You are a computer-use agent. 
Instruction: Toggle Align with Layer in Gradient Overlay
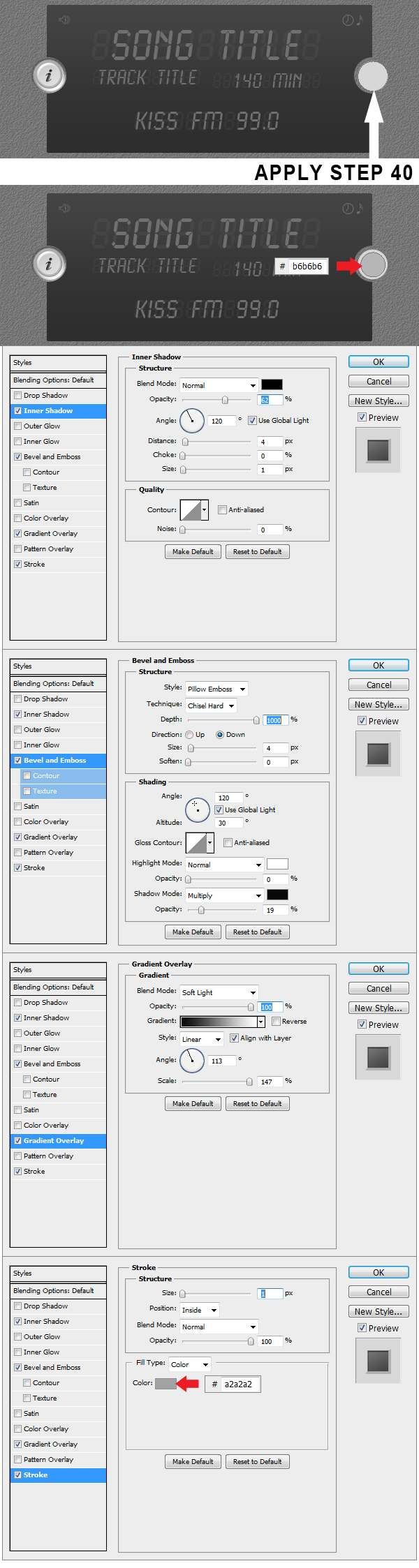(x=234, y=1038)
